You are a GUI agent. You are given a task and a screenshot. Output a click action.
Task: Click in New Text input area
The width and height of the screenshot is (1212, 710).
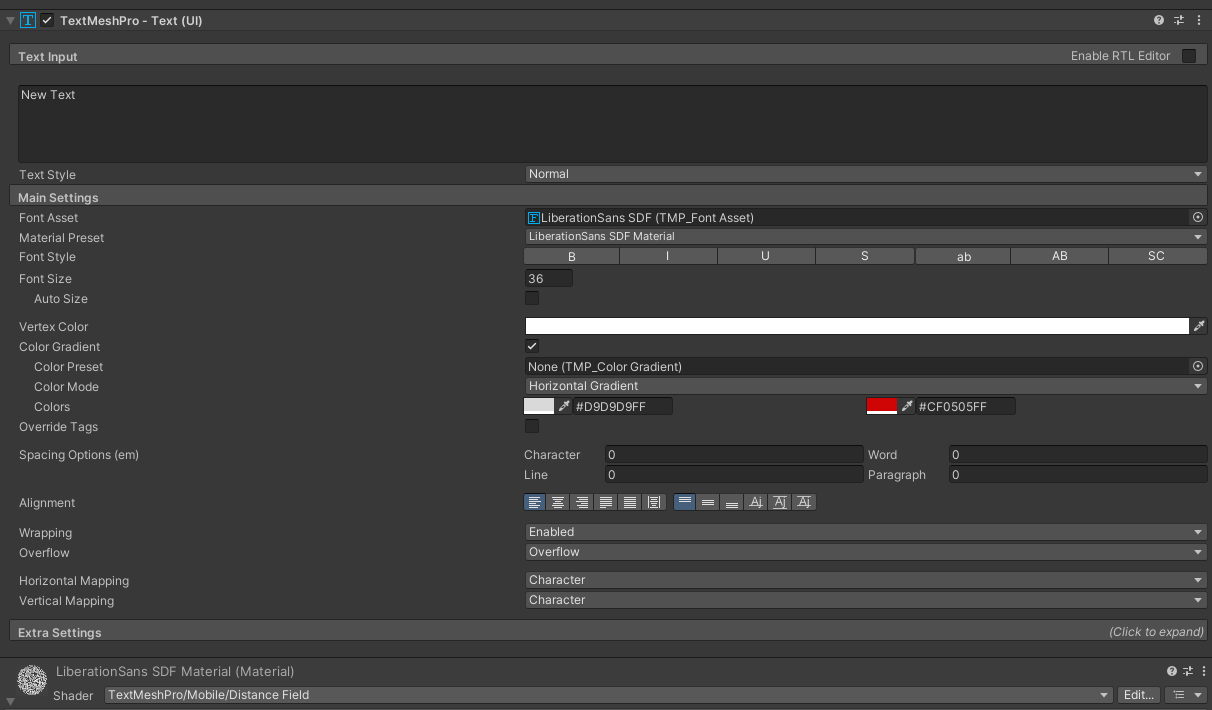pyautogui.click(x=612, y=124)
